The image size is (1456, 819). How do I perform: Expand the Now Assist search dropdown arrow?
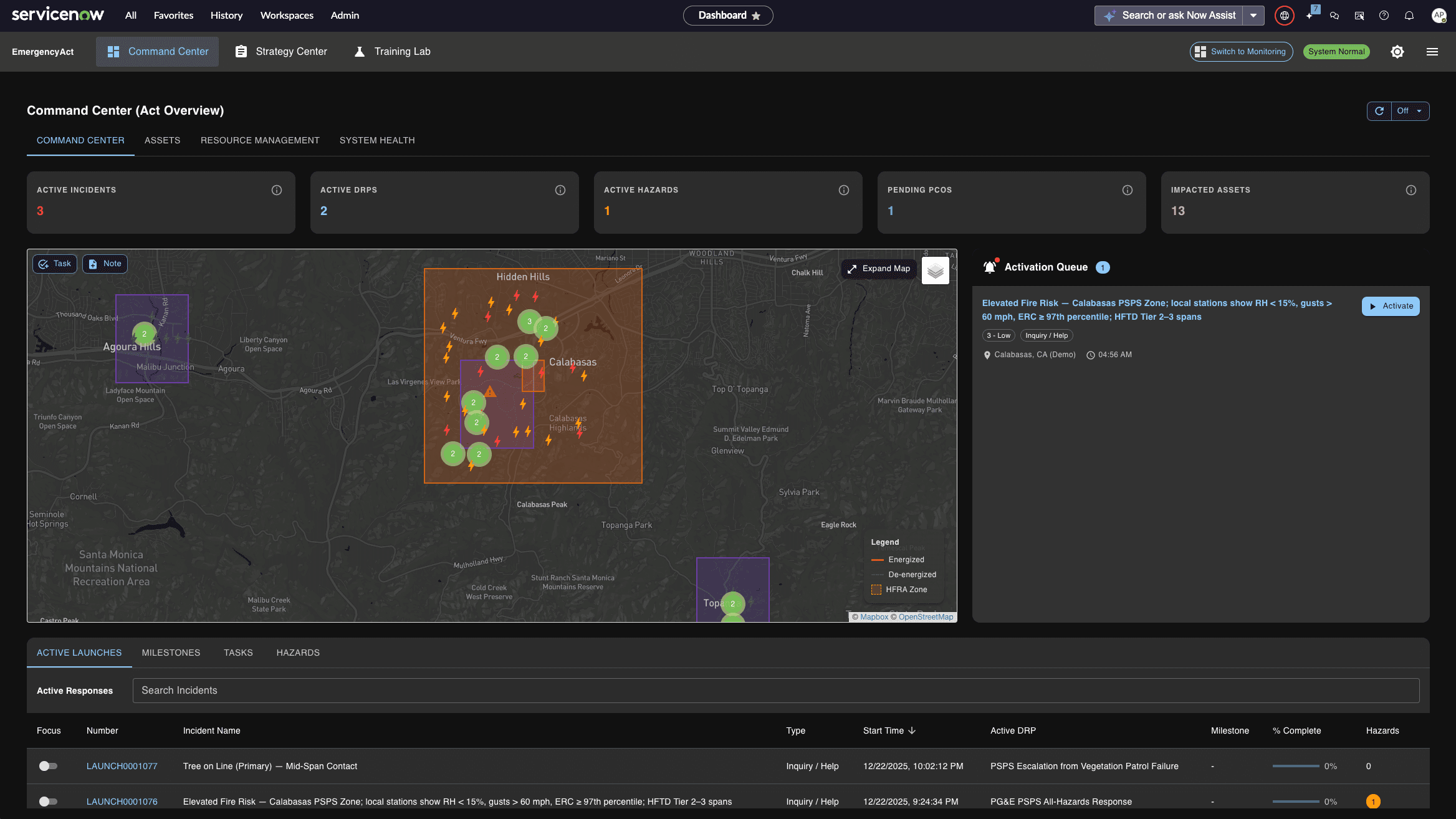1253,16
